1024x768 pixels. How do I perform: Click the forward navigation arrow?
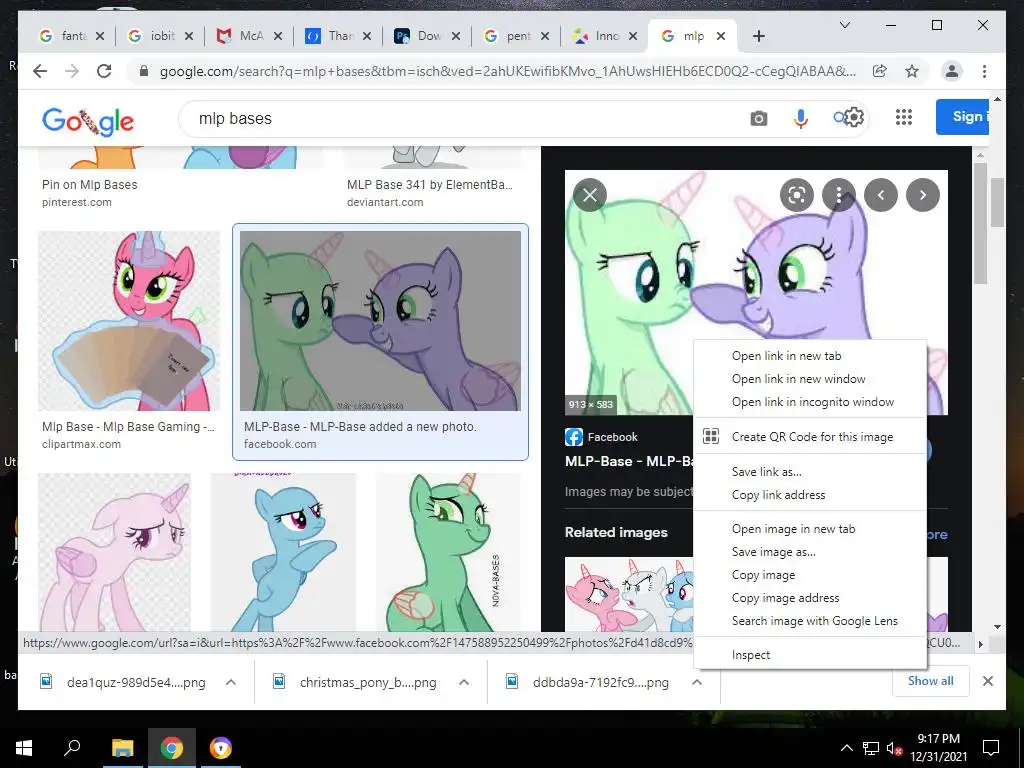tap(72, 71)
